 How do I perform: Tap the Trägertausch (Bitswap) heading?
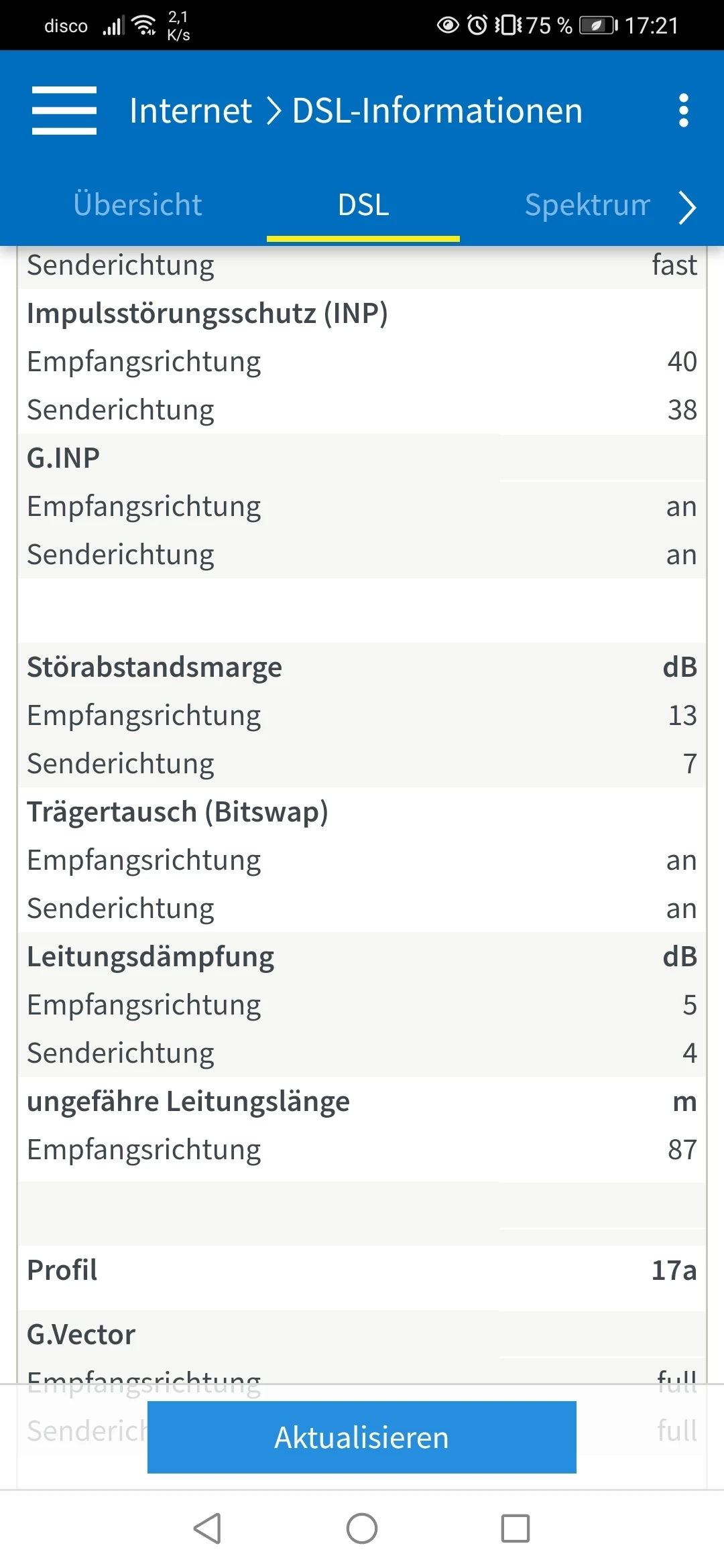pyautogui.click(x=178, y=812)
